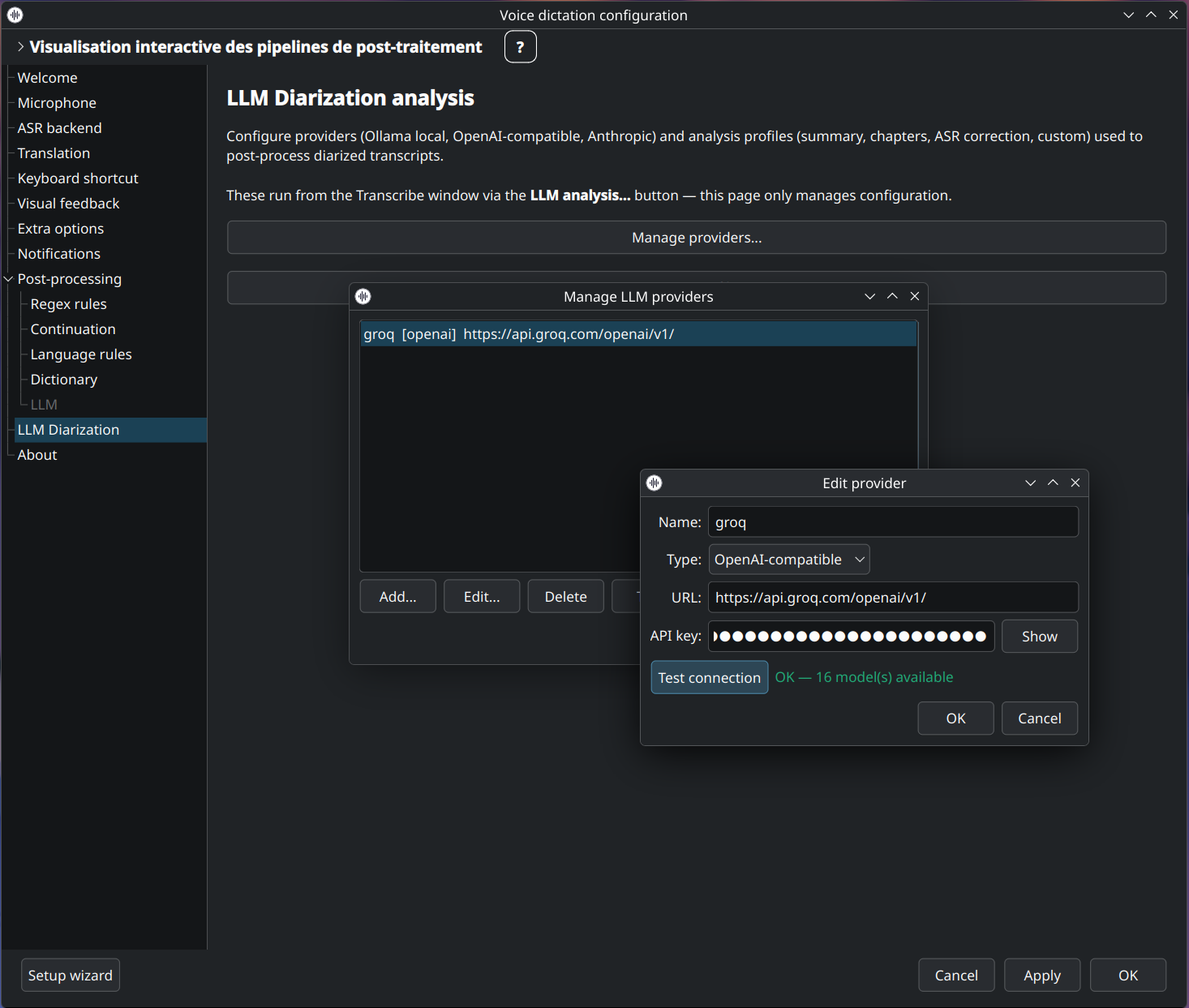Open the question mark help button

coord(521,47)
